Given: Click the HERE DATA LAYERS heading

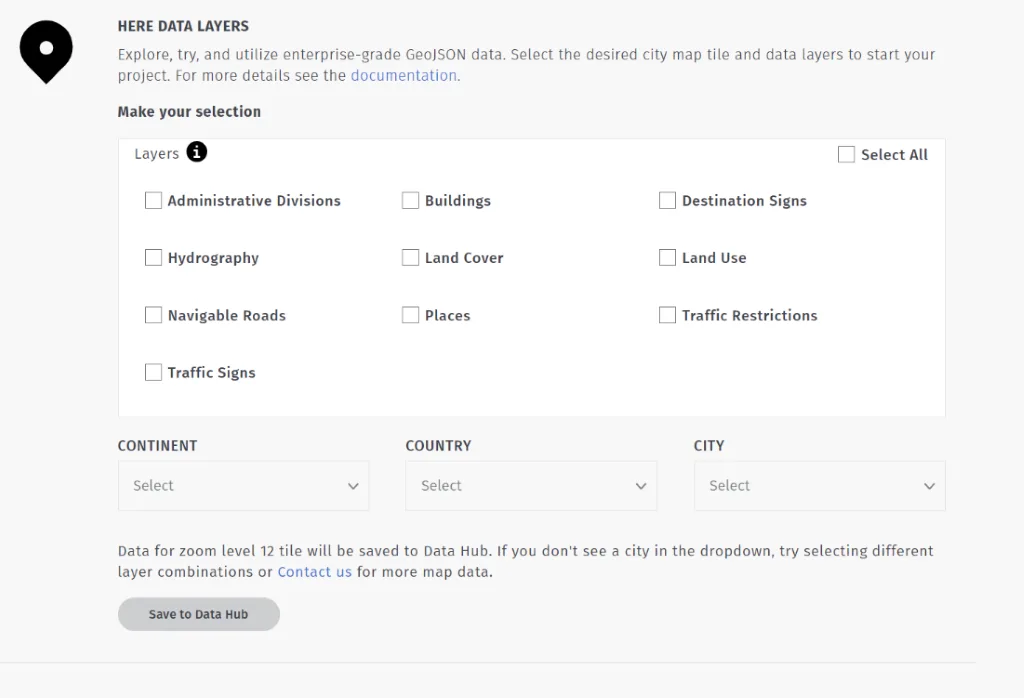Looking at the screenshot, I should pos(184,26).
